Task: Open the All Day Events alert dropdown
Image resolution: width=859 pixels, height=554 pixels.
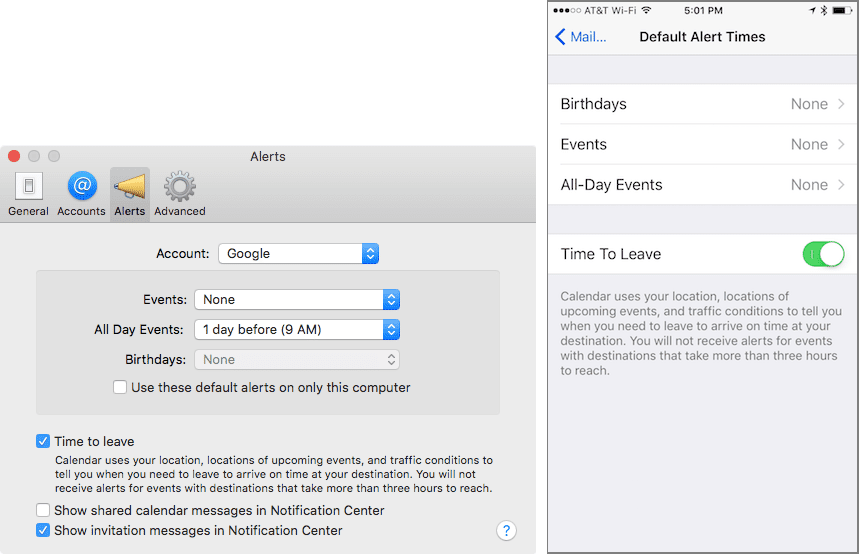Action: click(297, 330)
